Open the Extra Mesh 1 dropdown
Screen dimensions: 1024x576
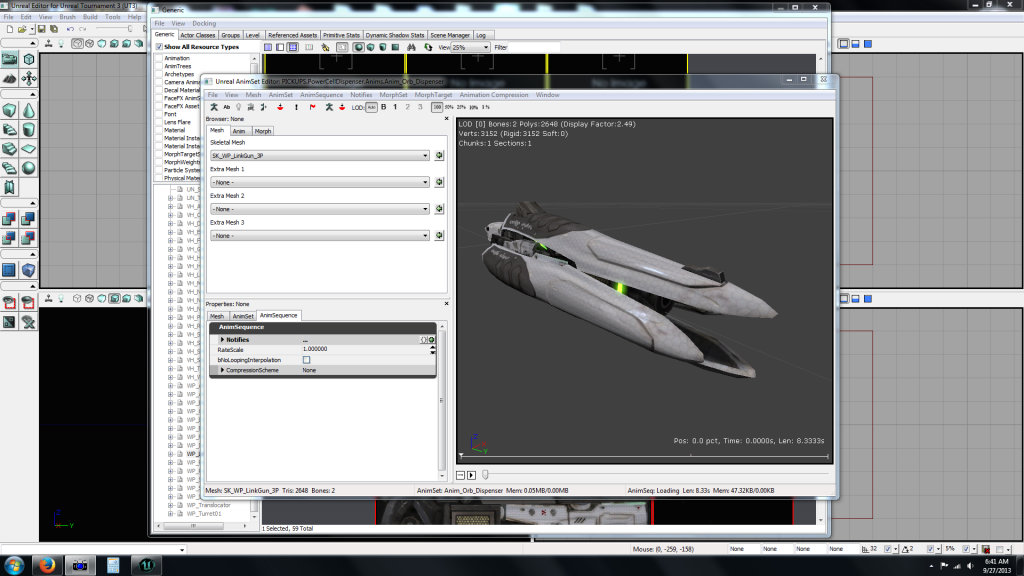coord(319,182)
